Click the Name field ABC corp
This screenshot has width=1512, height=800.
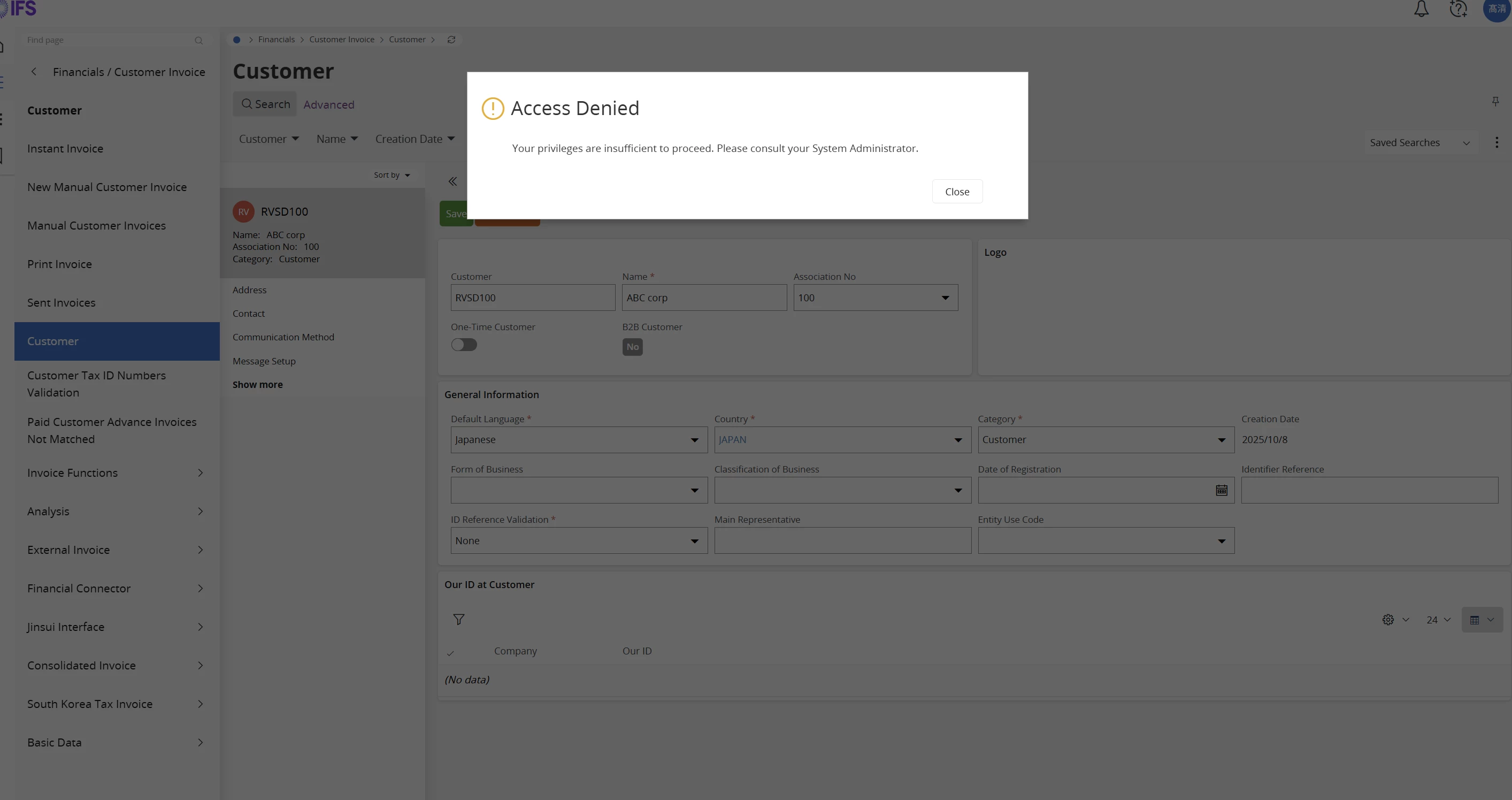pos(704,298)
